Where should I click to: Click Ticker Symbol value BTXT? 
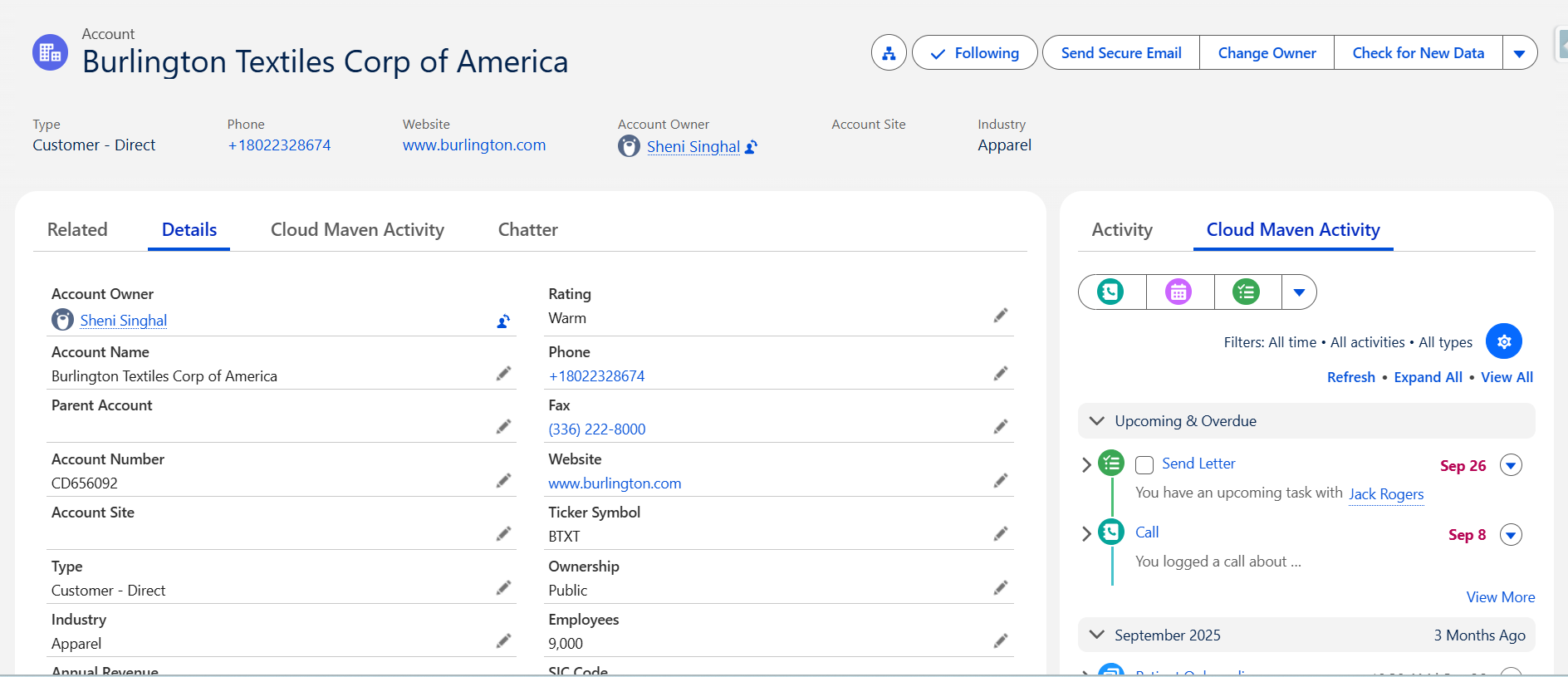(564, 537)
